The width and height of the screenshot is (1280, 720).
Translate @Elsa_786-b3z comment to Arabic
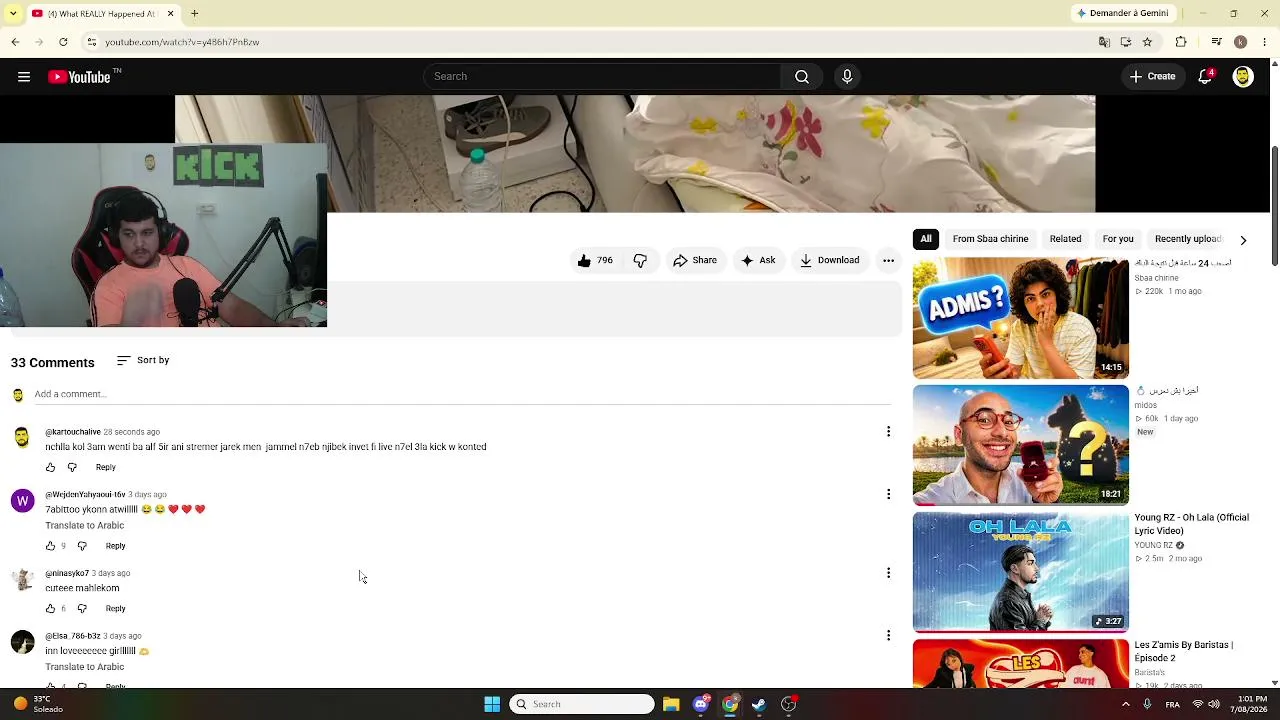tap(85, 667)
